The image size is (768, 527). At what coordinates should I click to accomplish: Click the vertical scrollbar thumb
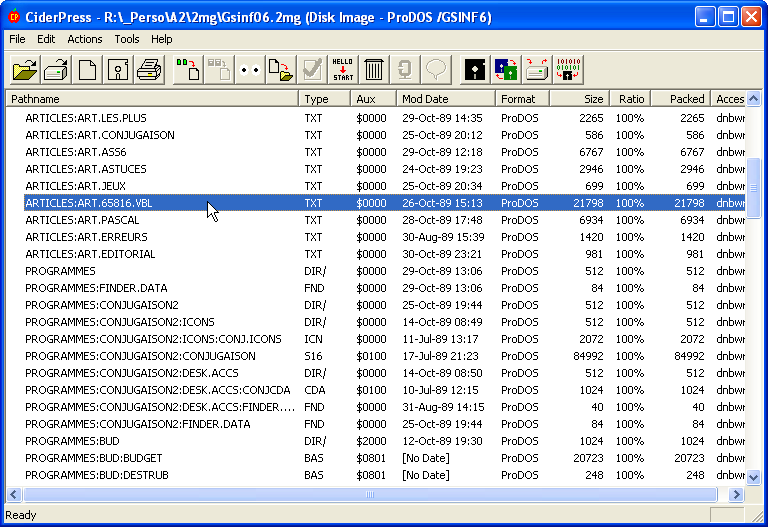click(754, 188)
